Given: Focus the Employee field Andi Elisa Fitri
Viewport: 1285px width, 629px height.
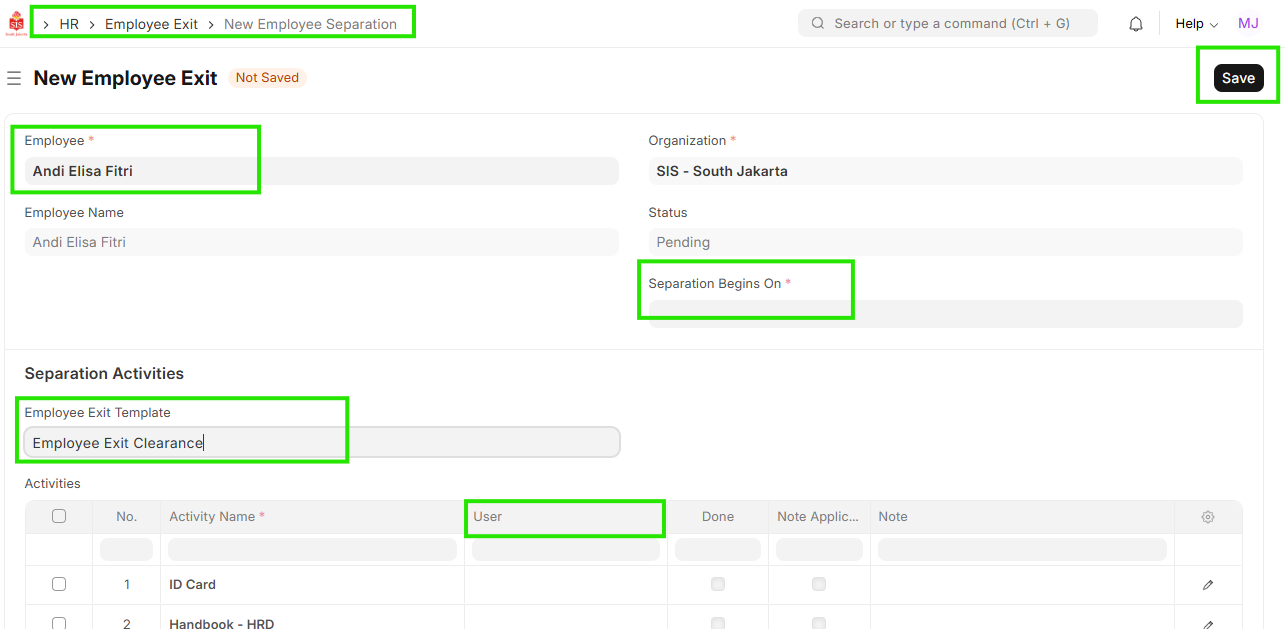Looking at the screenshot, I should pyautogui.click(x=322, y=171).
